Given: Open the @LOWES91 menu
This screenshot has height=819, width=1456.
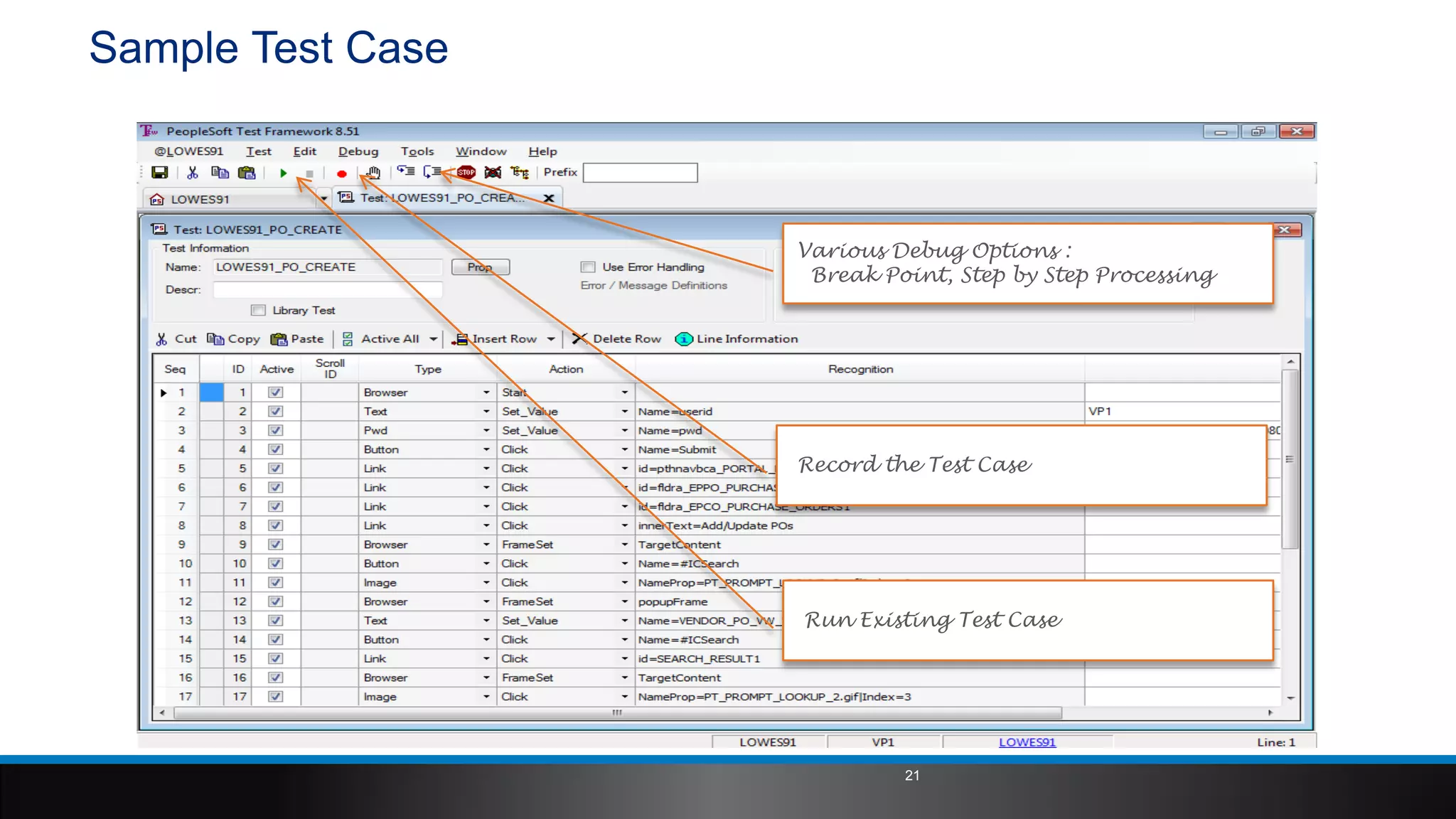Looking at the screenshot, I should 189,151.
